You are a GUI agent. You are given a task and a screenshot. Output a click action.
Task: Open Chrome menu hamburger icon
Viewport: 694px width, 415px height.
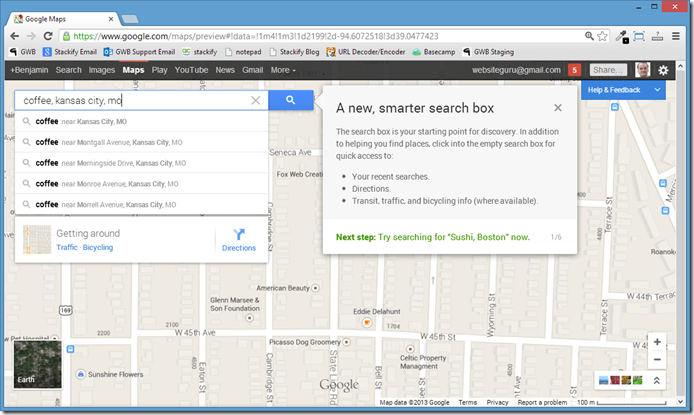tap(675, 36)
